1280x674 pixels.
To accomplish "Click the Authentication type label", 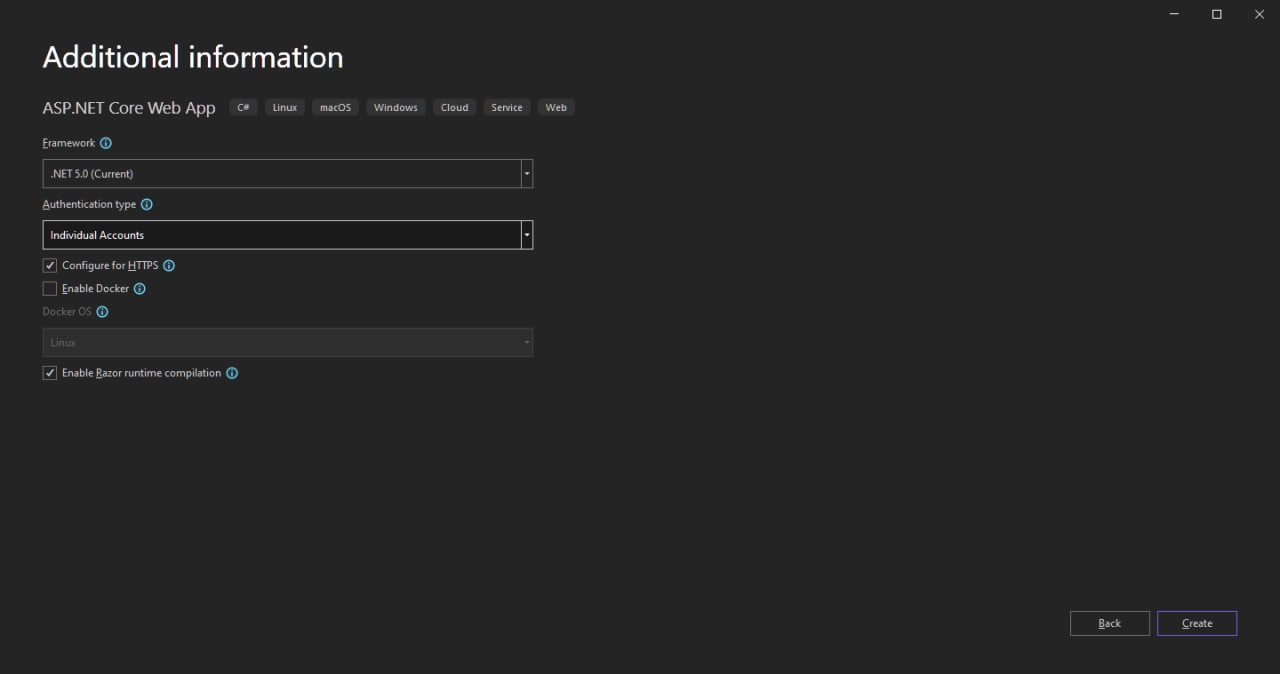I will (x=89, y=204).
